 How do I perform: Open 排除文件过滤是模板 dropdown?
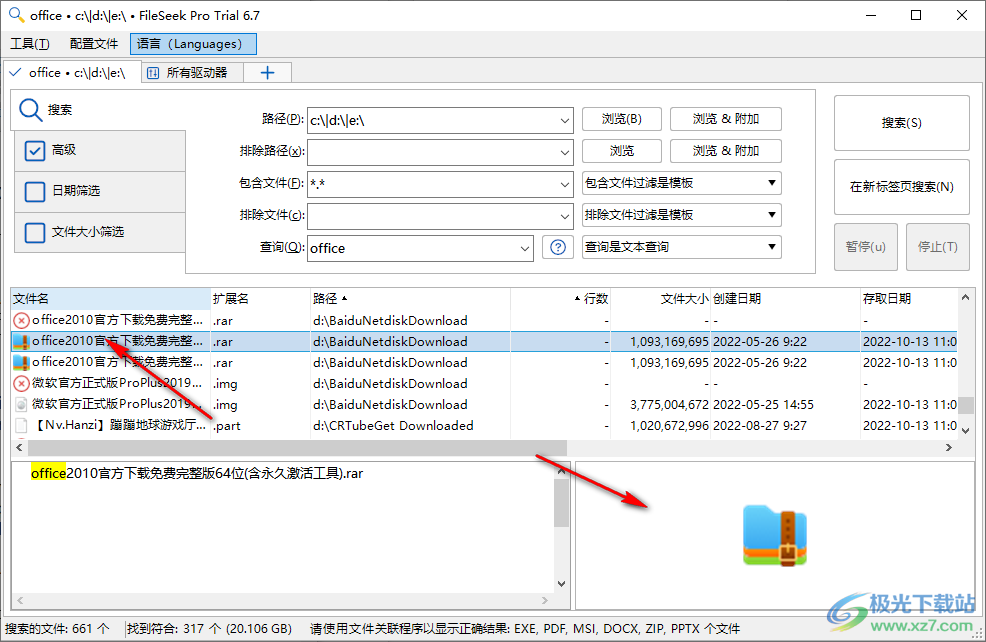[682, 215]
